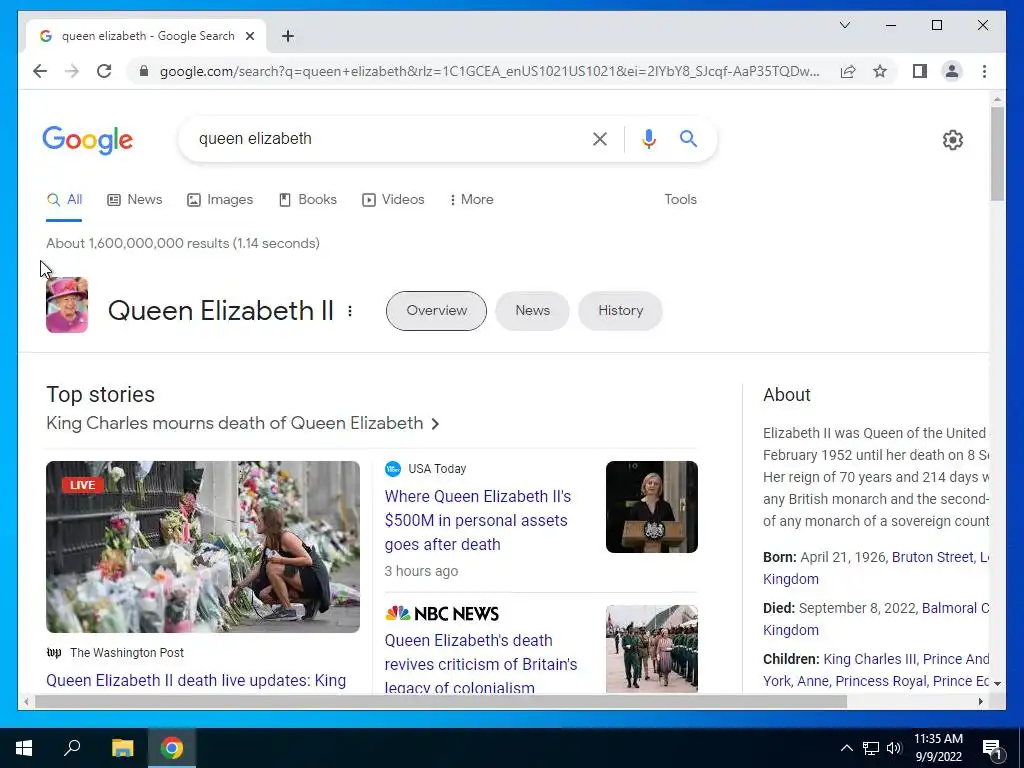Click the About heading in knowledge panel

(x=786, y=394)
